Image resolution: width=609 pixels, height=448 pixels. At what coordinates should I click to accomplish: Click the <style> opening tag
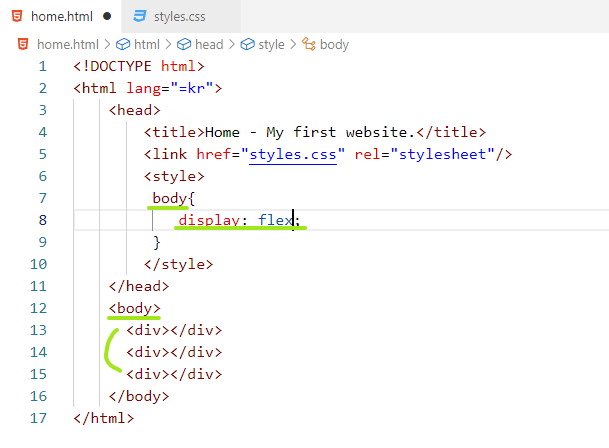click(174, 176)
